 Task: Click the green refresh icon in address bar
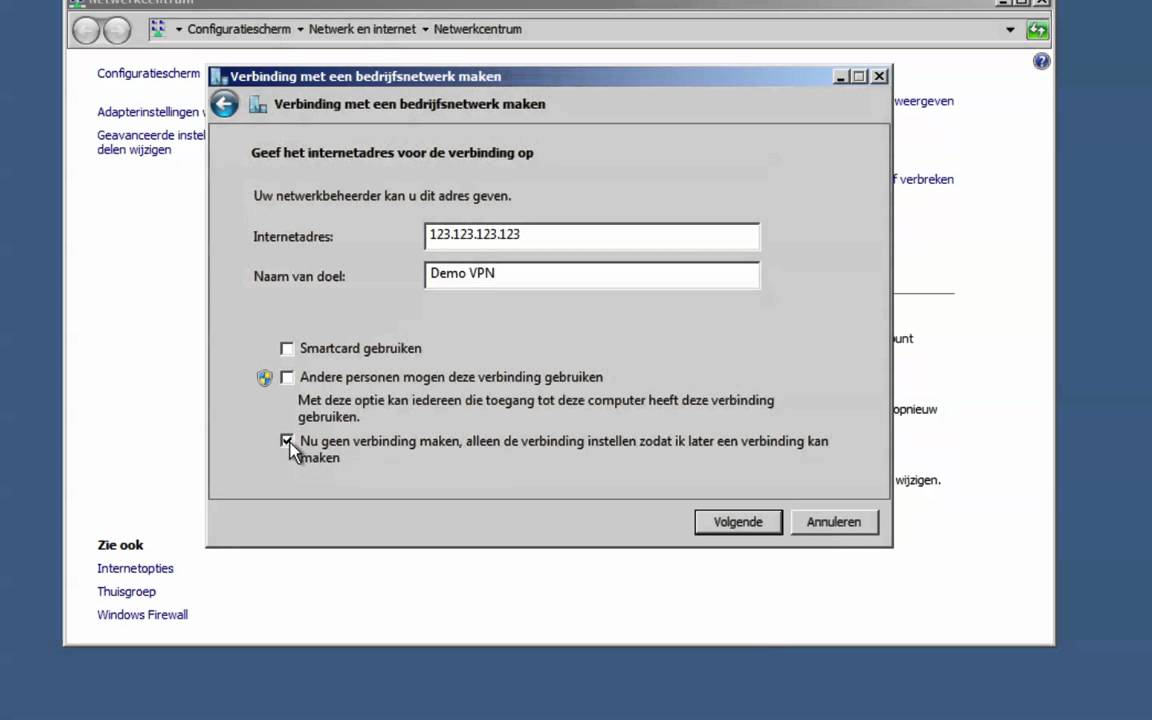[1037, 30]
